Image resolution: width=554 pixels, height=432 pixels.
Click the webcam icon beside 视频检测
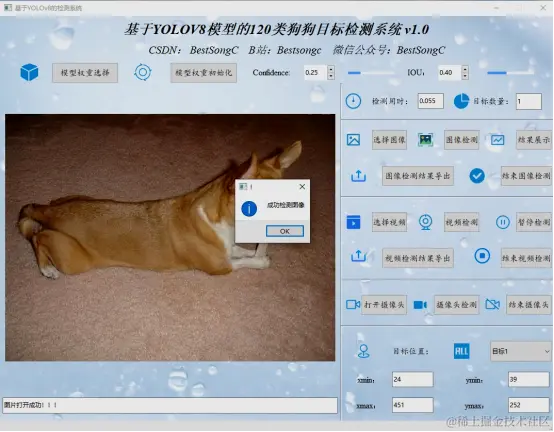coord(425,223)
